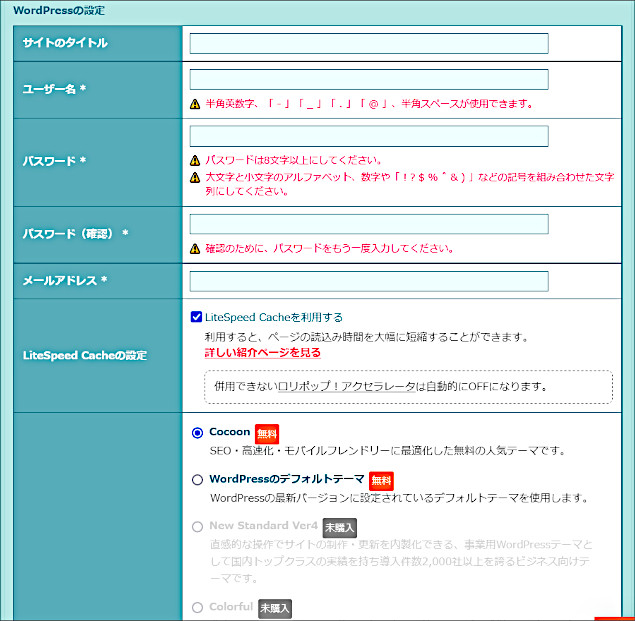The height and width of the screenshot is (621, 635).
Task: Open ロリポップ！アクセラレータ link in notice box
Action: [x=347, y=386]
